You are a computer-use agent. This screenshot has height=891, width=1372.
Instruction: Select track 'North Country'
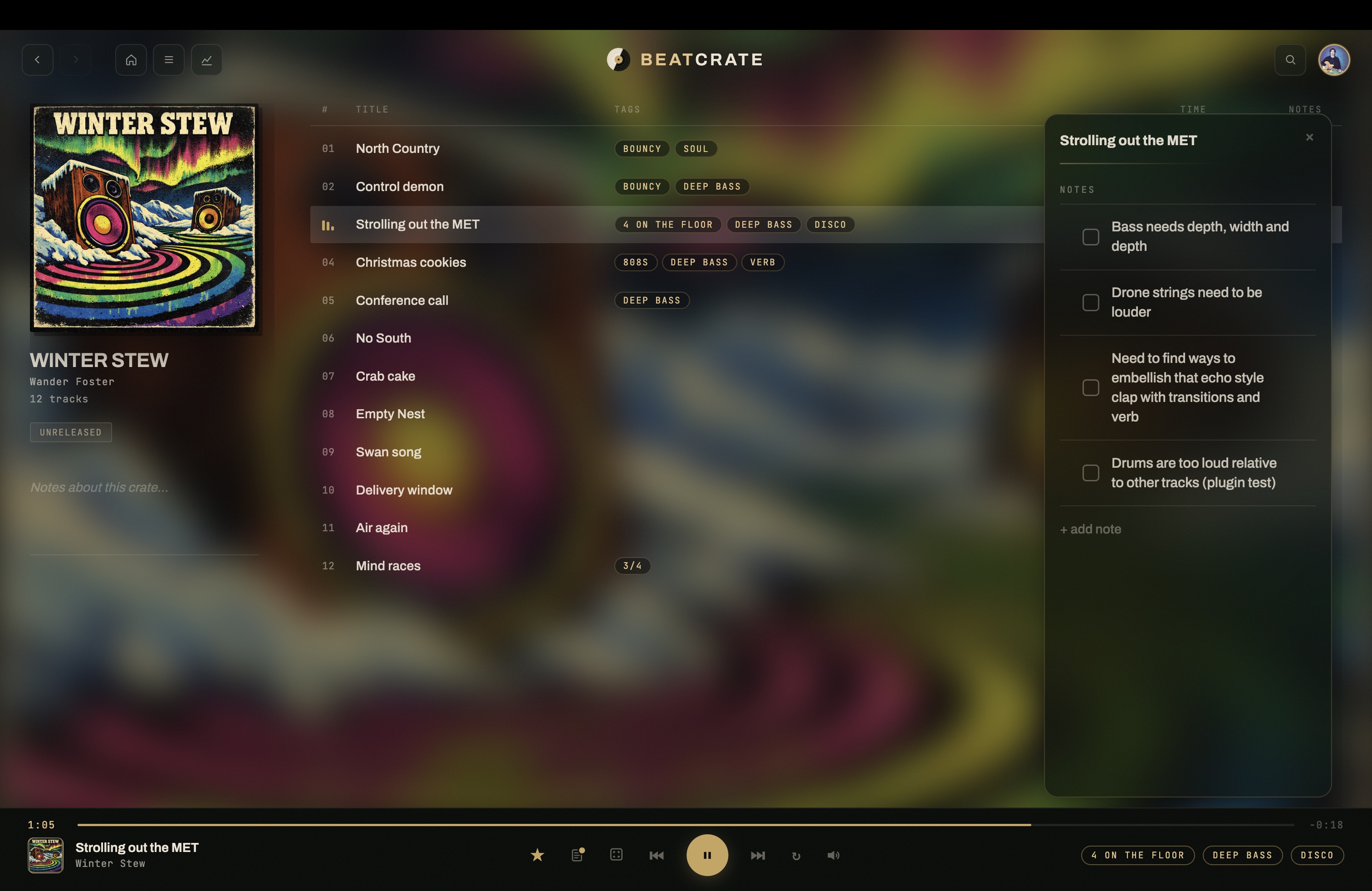[x=398, y=149]
